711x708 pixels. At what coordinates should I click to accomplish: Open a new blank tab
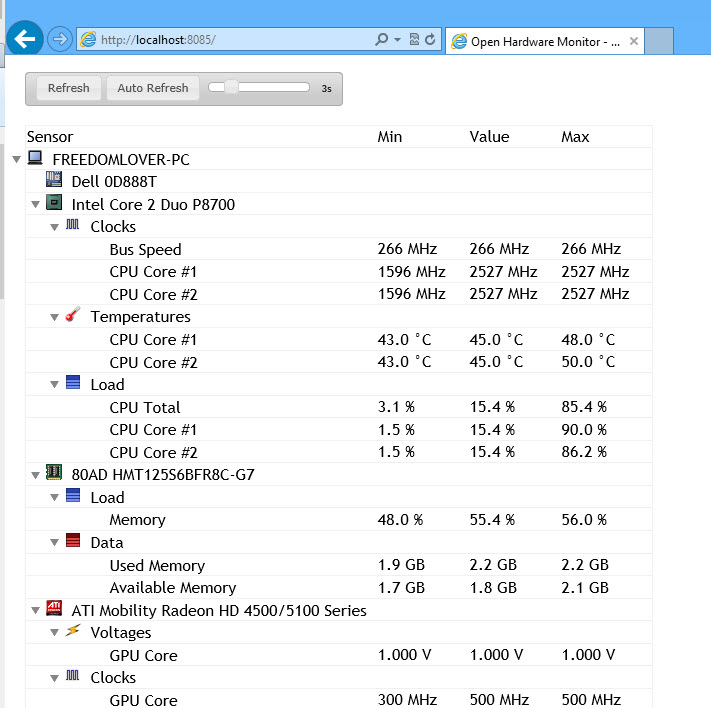click(x=659, y=41)
